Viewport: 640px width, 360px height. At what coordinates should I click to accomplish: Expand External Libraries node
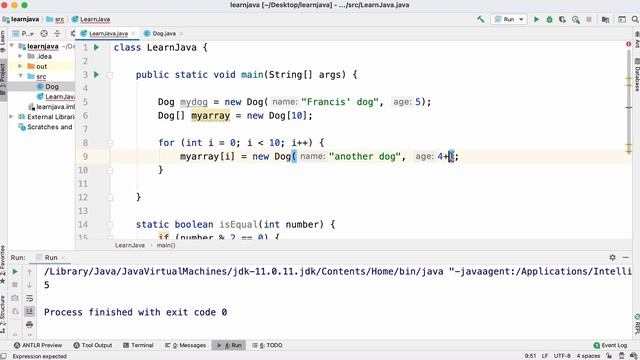click(x=11, y=117)
